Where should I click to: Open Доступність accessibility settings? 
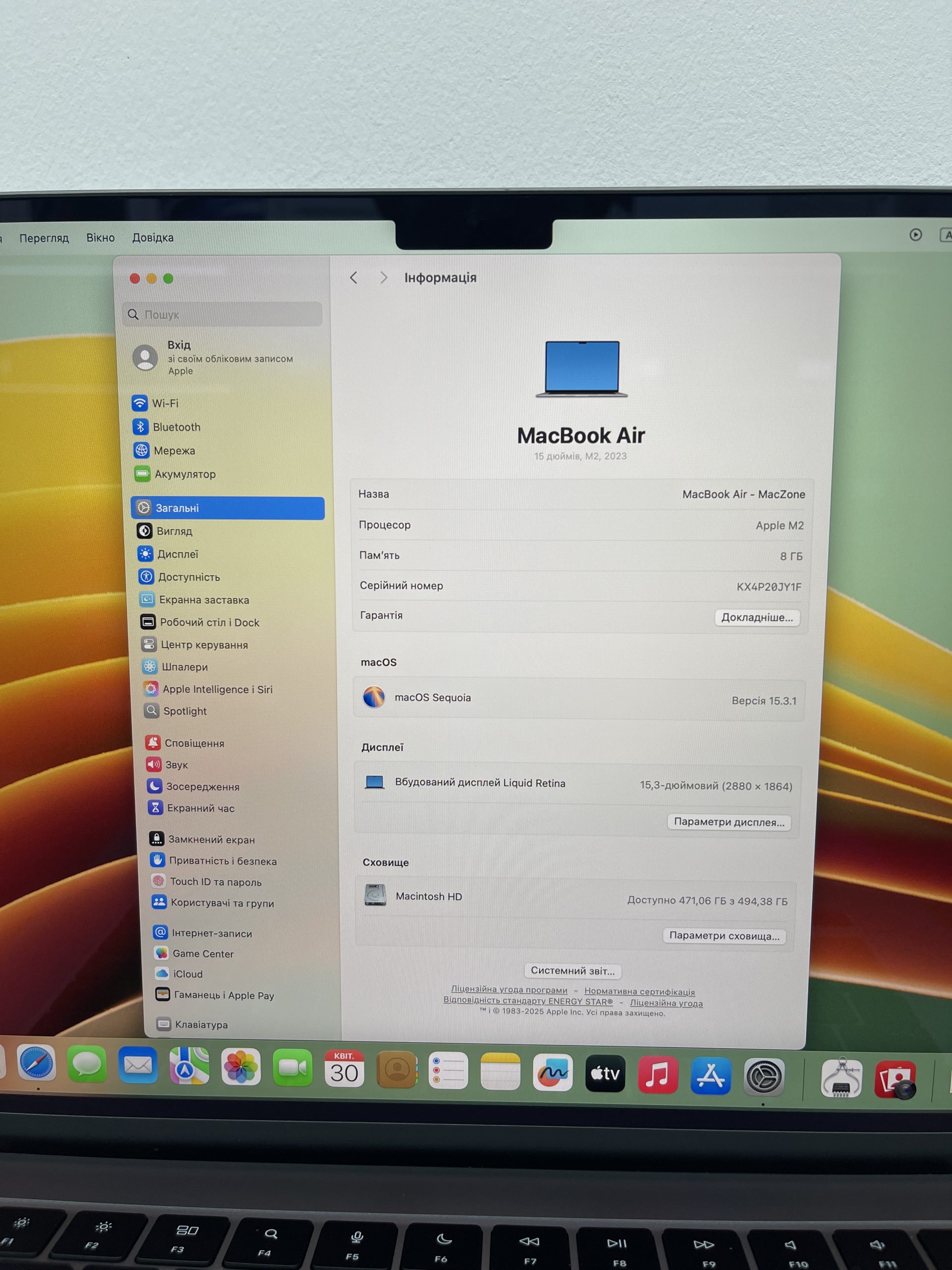(x=179, y=576)
